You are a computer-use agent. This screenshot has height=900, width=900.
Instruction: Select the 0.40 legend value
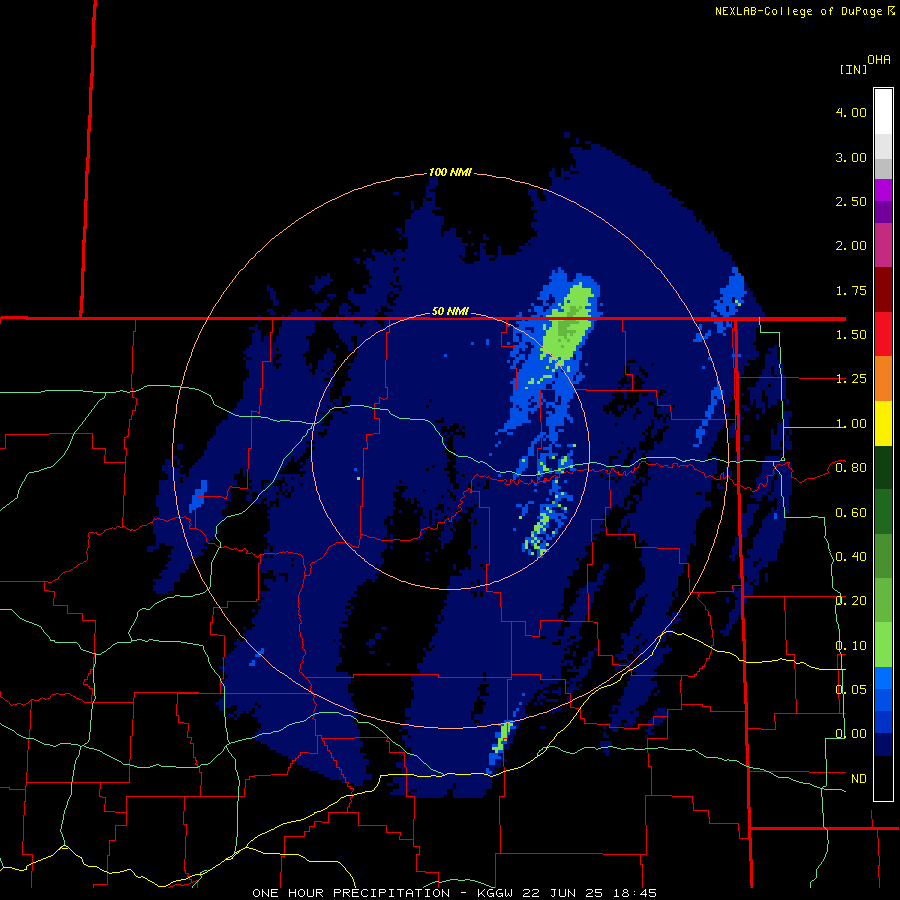click(x=851, y=557)
